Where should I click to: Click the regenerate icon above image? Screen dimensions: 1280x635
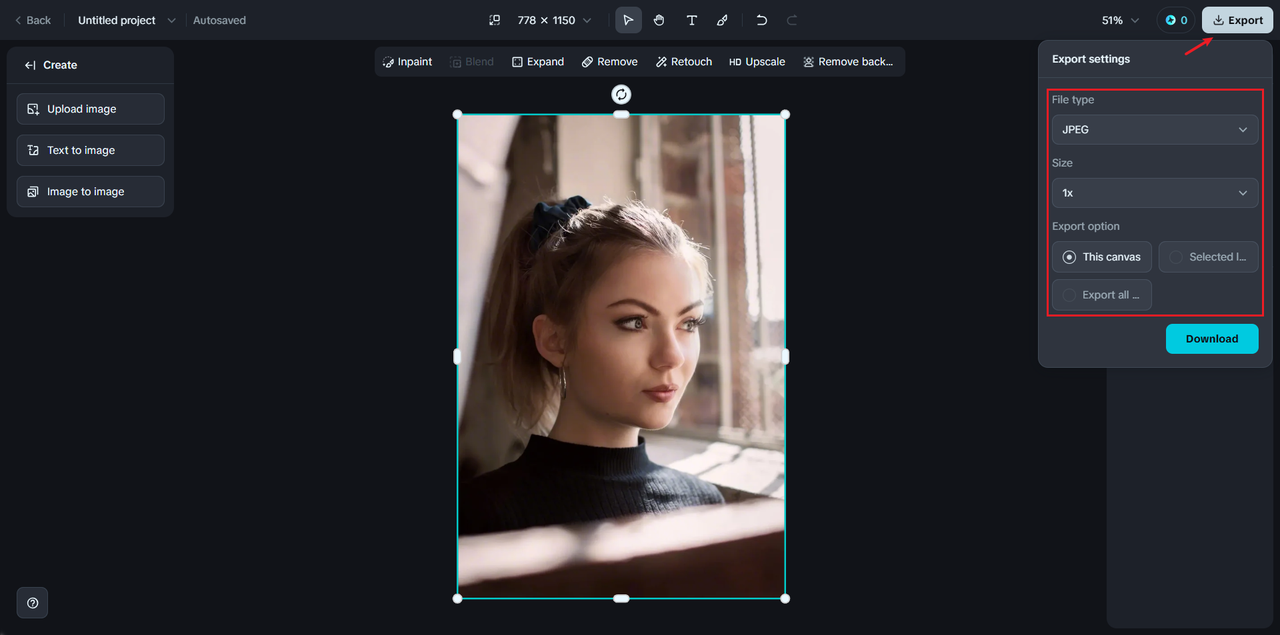click(621, 94)
